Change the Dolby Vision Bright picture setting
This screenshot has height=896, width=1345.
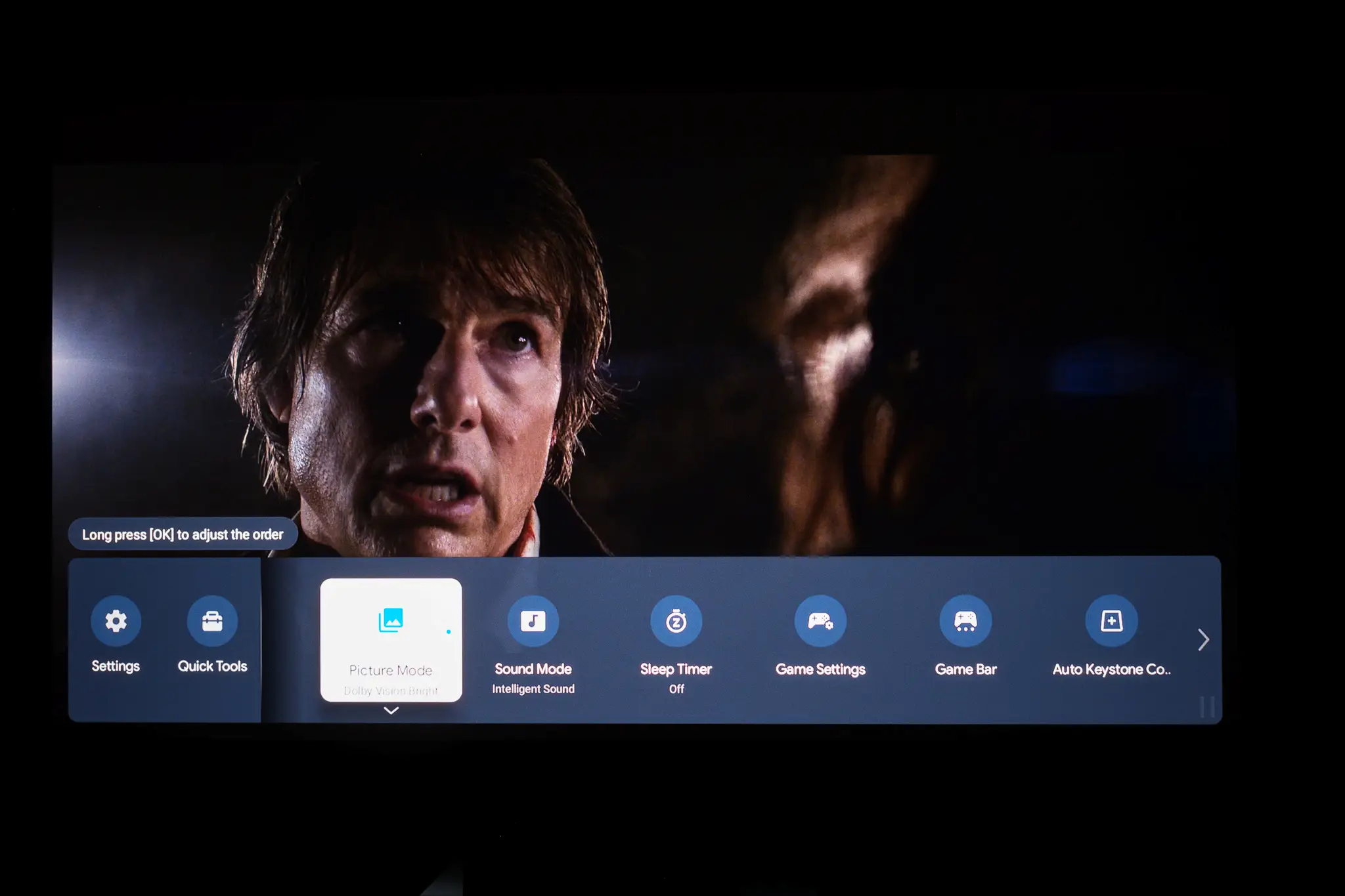tap(391, 691)
